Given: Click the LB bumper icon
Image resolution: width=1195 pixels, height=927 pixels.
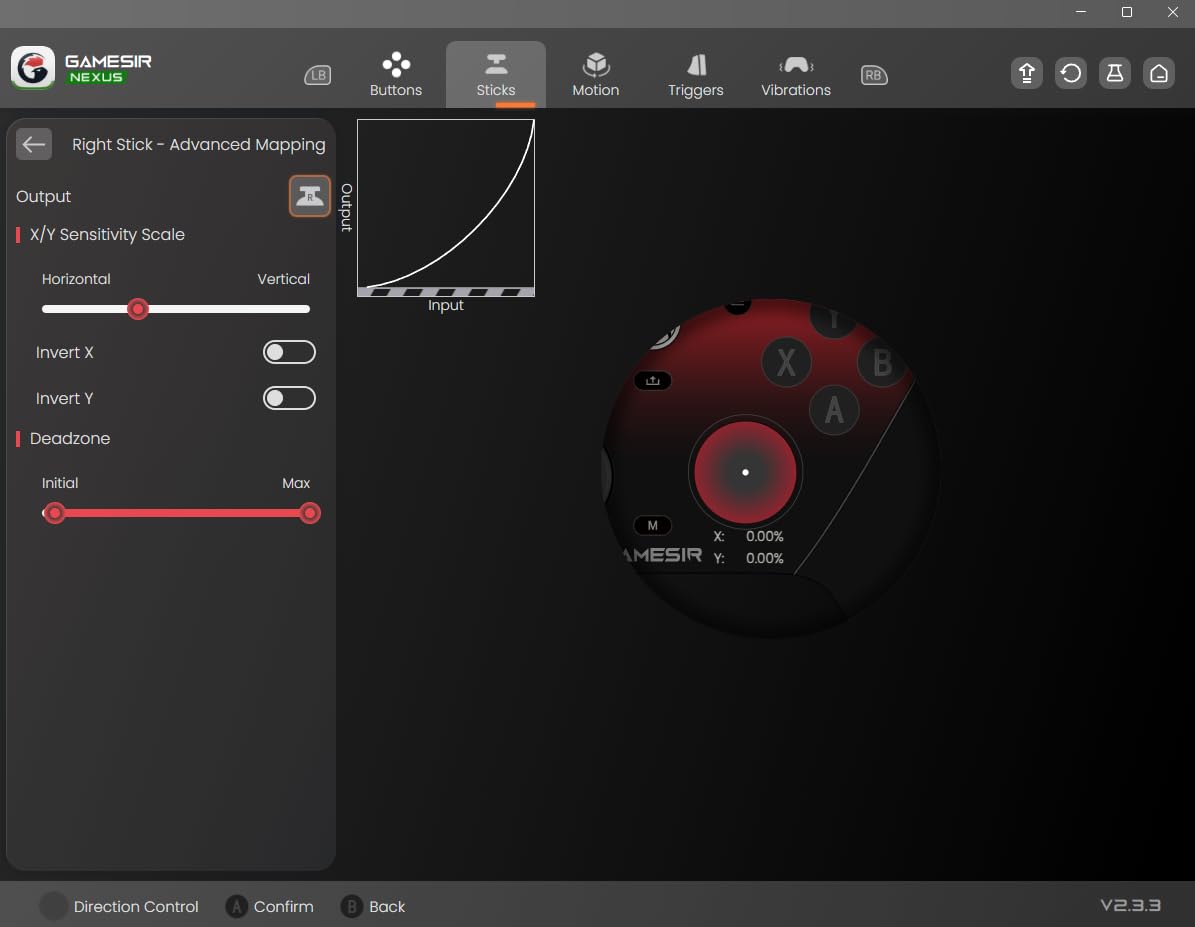Looking at the screenshot, I should click(317, 75).
